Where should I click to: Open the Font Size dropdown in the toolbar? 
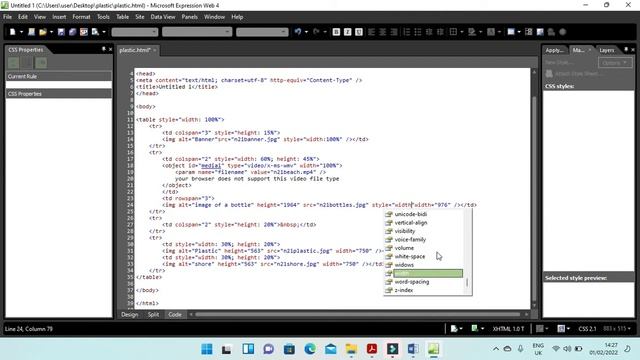coord(262,32)
